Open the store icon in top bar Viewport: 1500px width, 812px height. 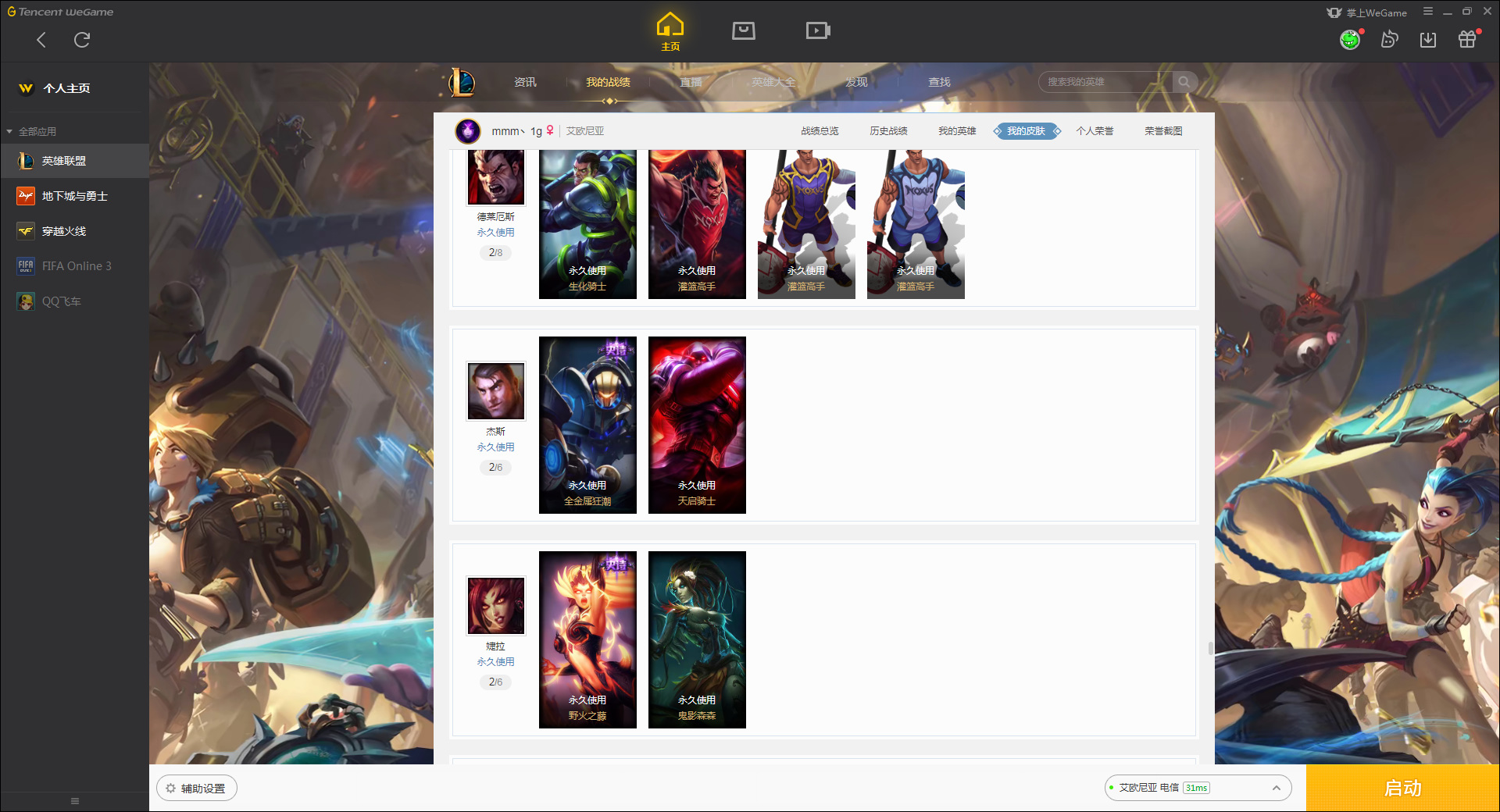pyautogui.click(x=744, y=31)
